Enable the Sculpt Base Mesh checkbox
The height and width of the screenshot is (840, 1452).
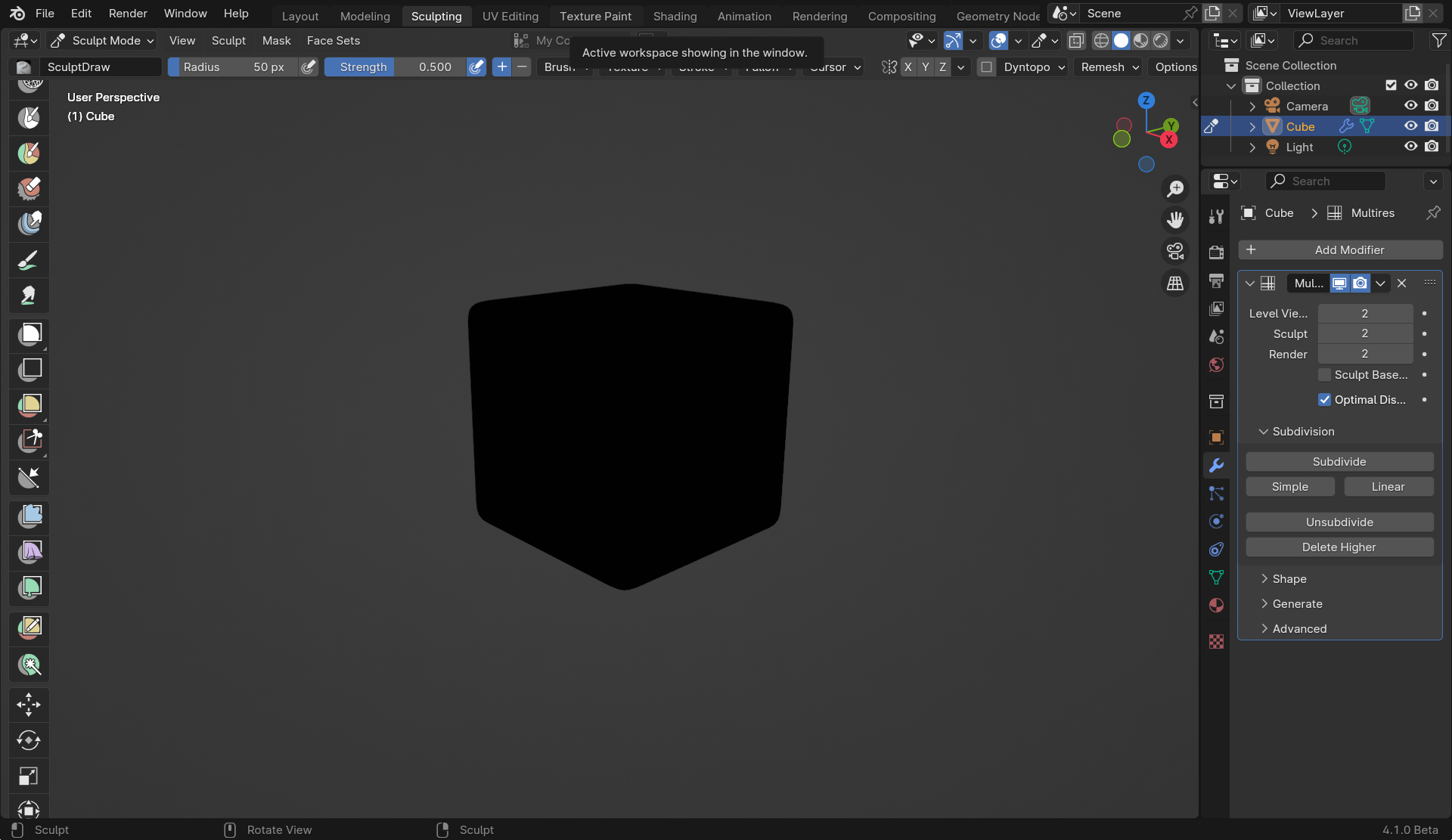(x=1324, y=375)
